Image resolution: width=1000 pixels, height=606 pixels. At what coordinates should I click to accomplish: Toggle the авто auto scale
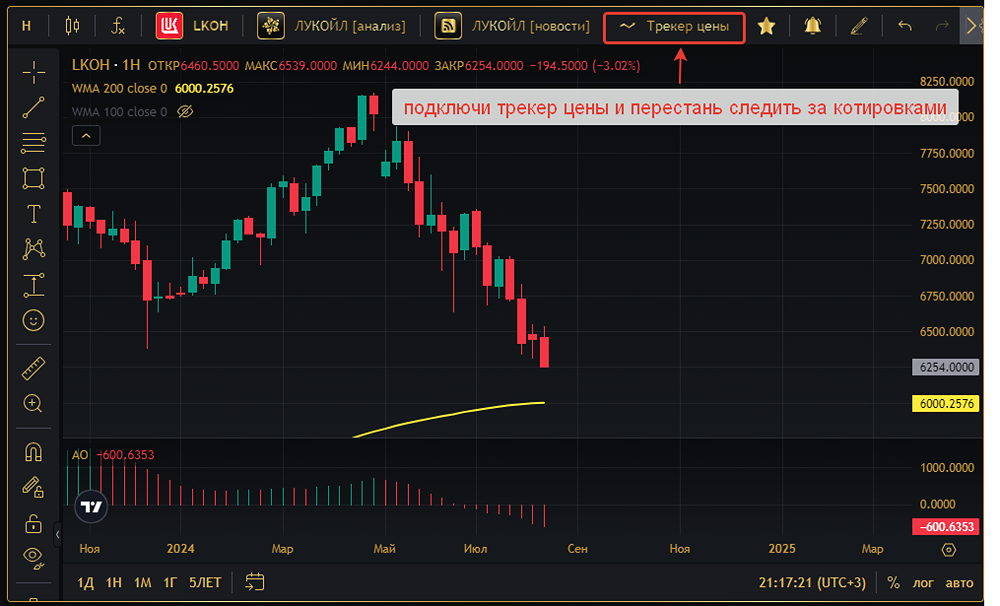coord(959,582)
